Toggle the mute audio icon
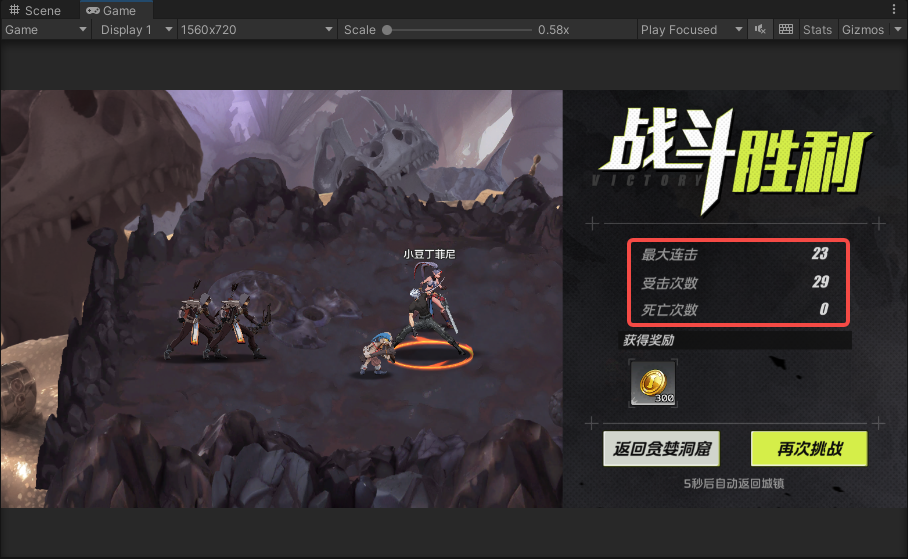Screen dimensions: 908x559 (x=760, y=30)
